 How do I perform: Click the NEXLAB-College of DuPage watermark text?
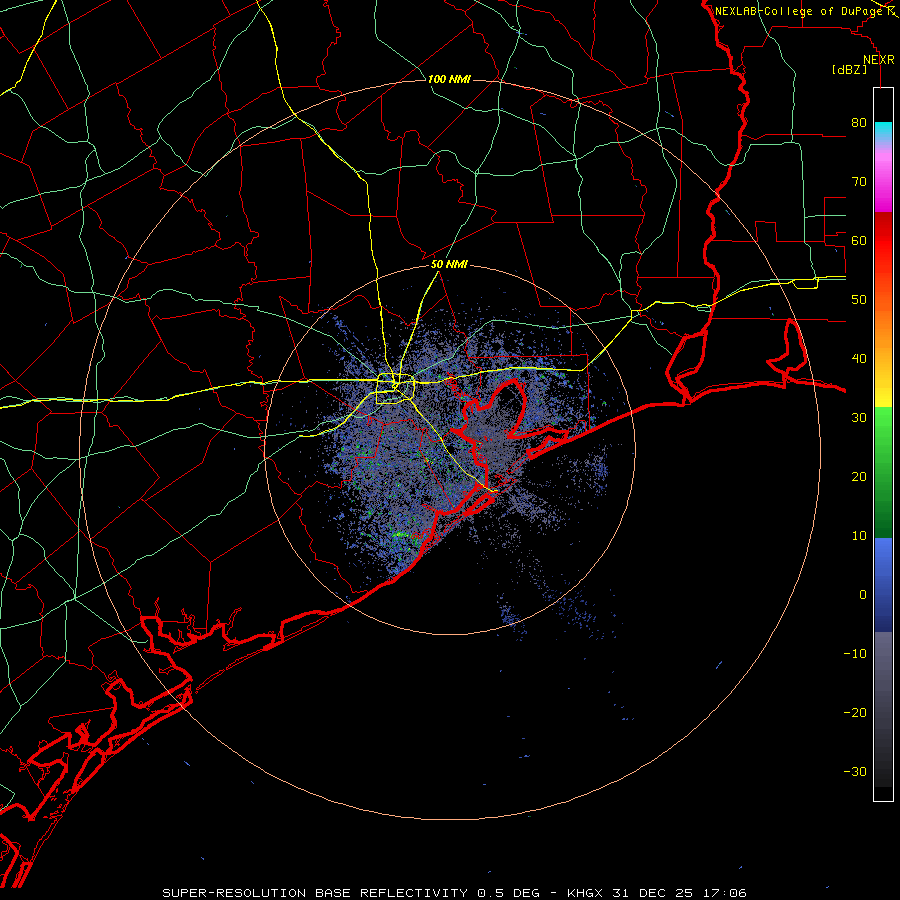[x=798, y=11]
